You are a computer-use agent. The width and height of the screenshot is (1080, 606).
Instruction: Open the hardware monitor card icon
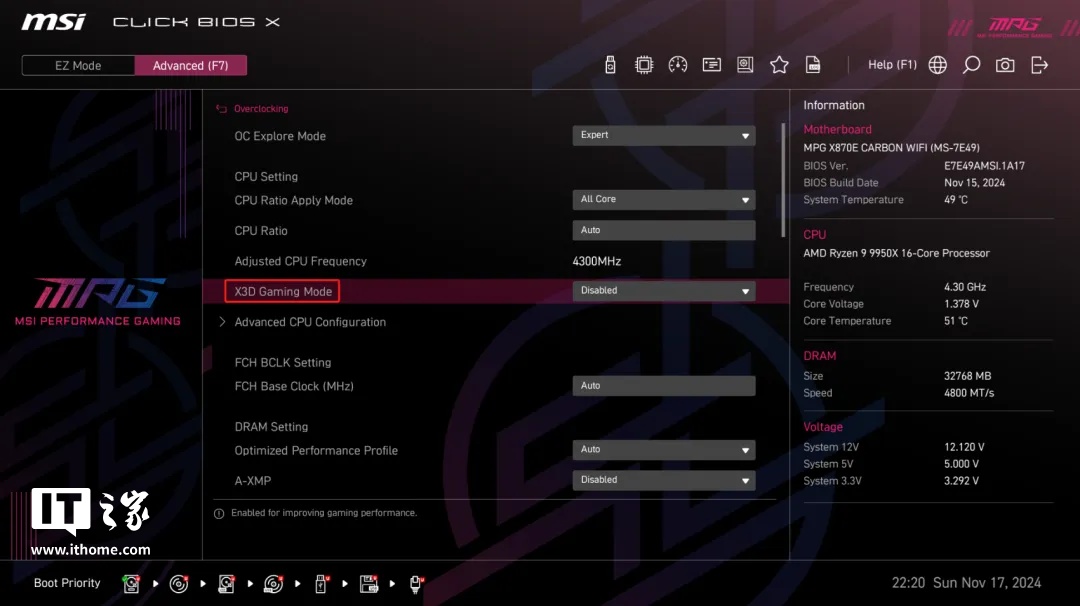pyautogui.click(x=712, y=65)
